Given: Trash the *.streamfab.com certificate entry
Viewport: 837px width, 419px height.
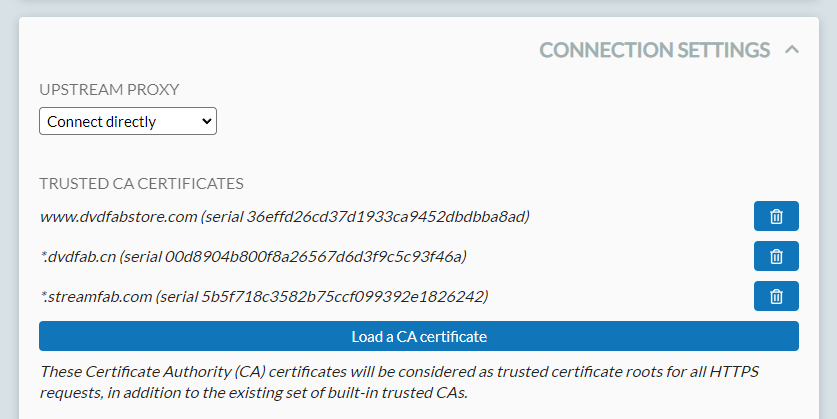Looking at the screenshot, I should (775, 296).
